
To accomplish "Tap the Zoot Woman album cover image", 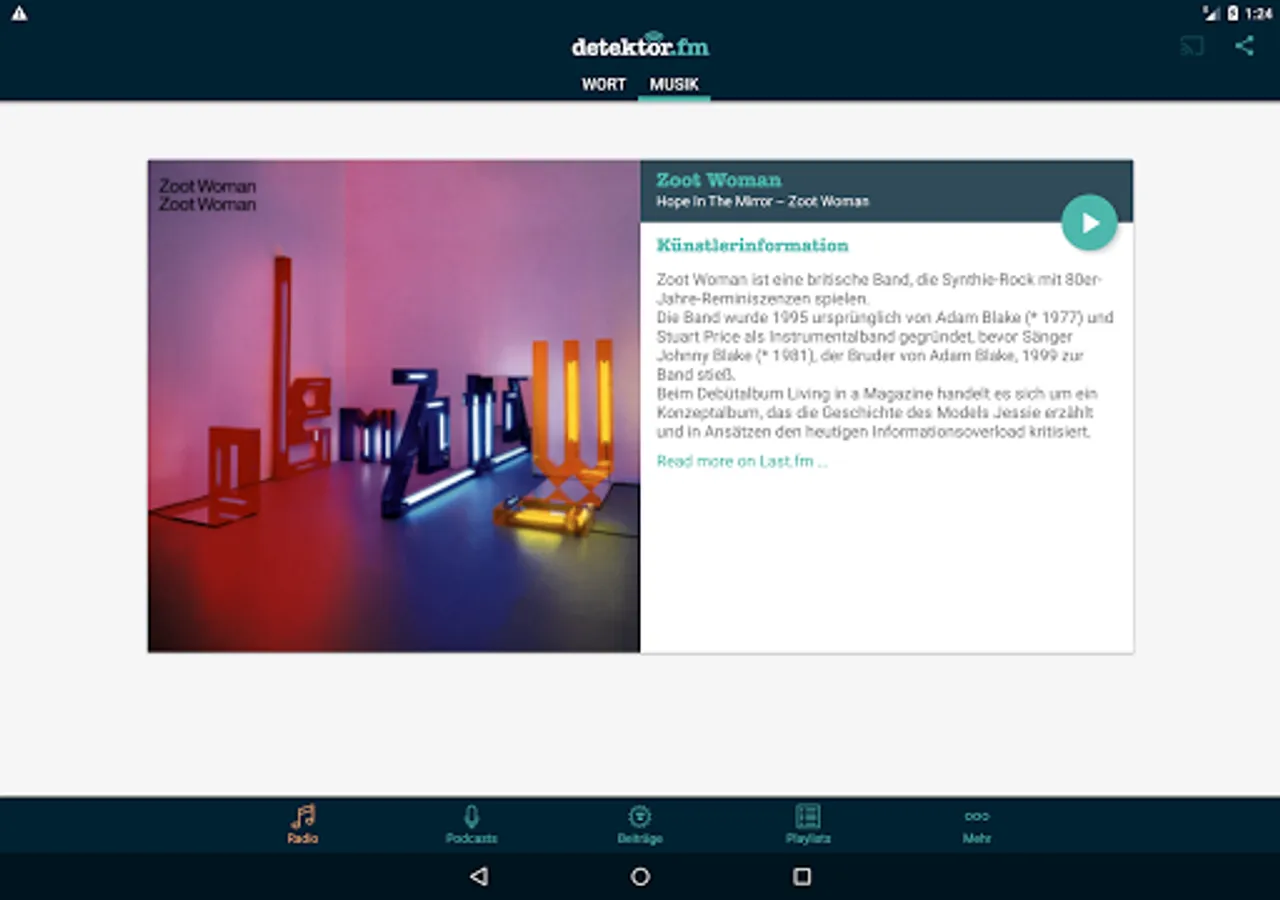I will 394,406.
